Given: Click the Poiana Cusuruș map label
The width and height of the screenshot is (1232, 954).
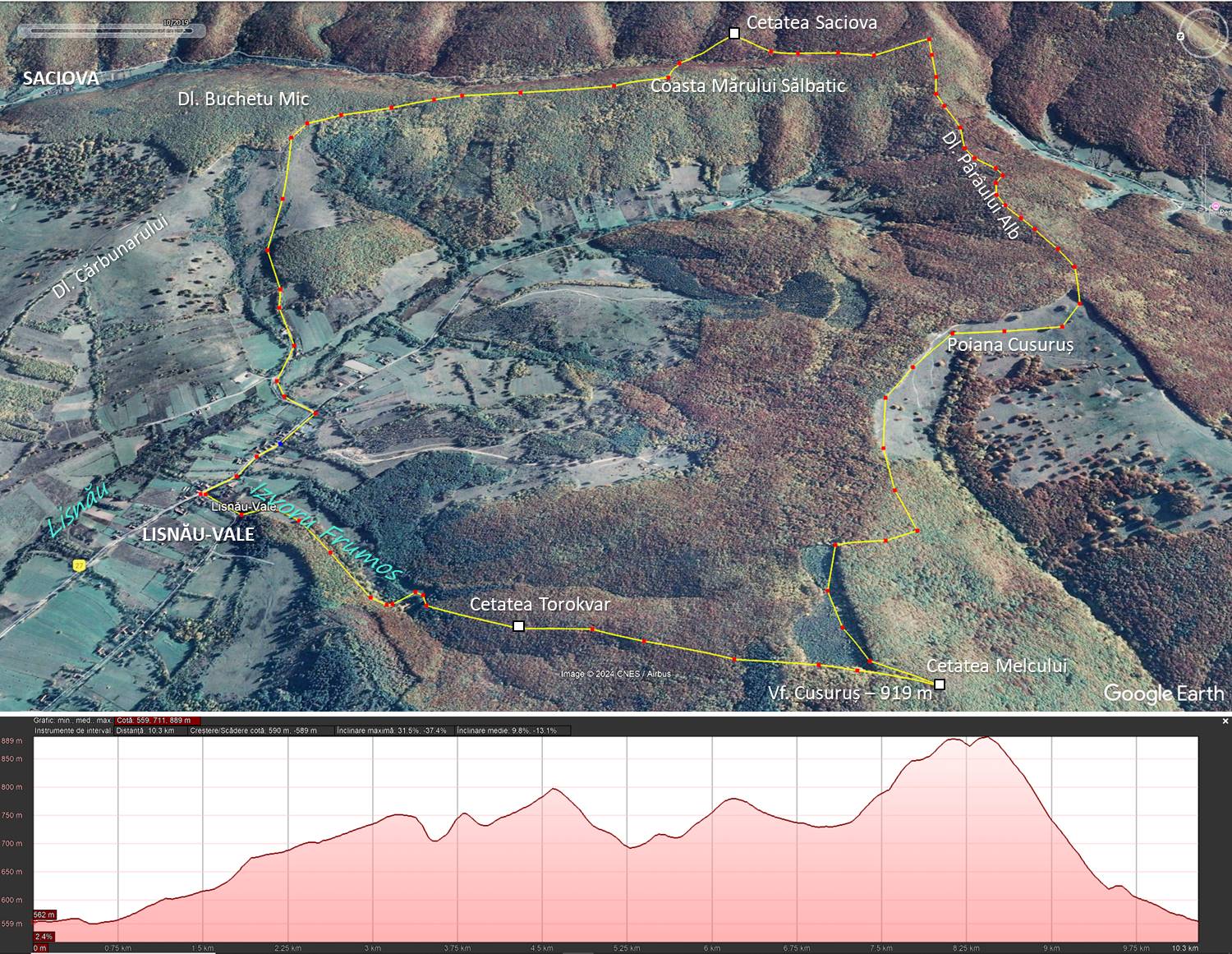Looking at the screenshot, I should [1009, 344].
